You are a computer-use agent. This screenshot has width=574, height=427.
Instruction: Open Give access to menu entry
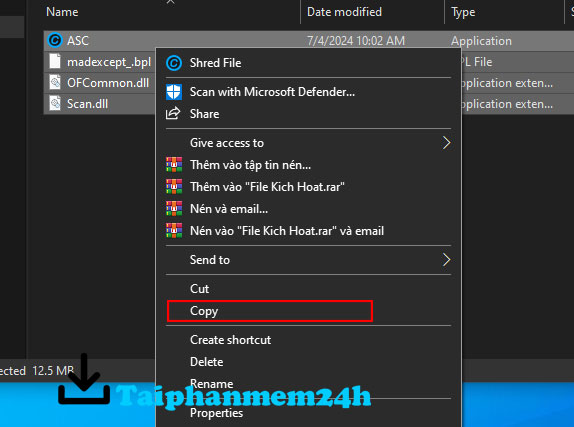(x=227, y=143)
